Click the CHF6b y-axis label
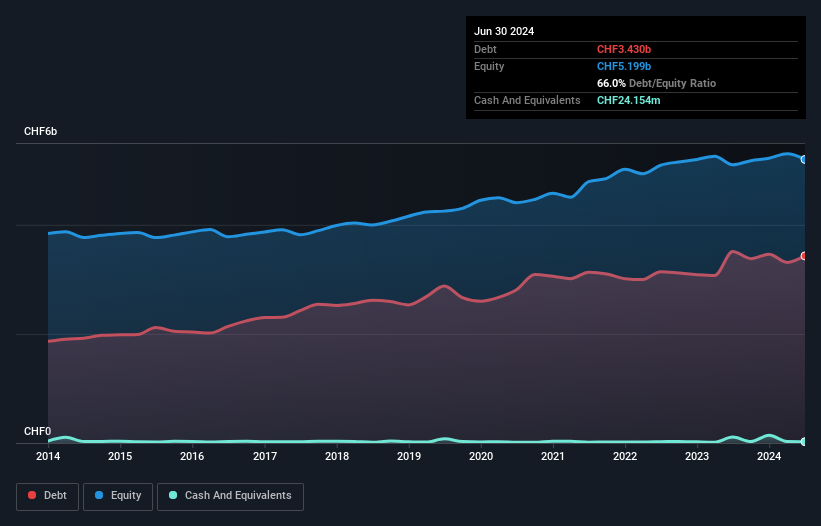The height and width of the screenshot is (526, 821). (x=40, y=131)
